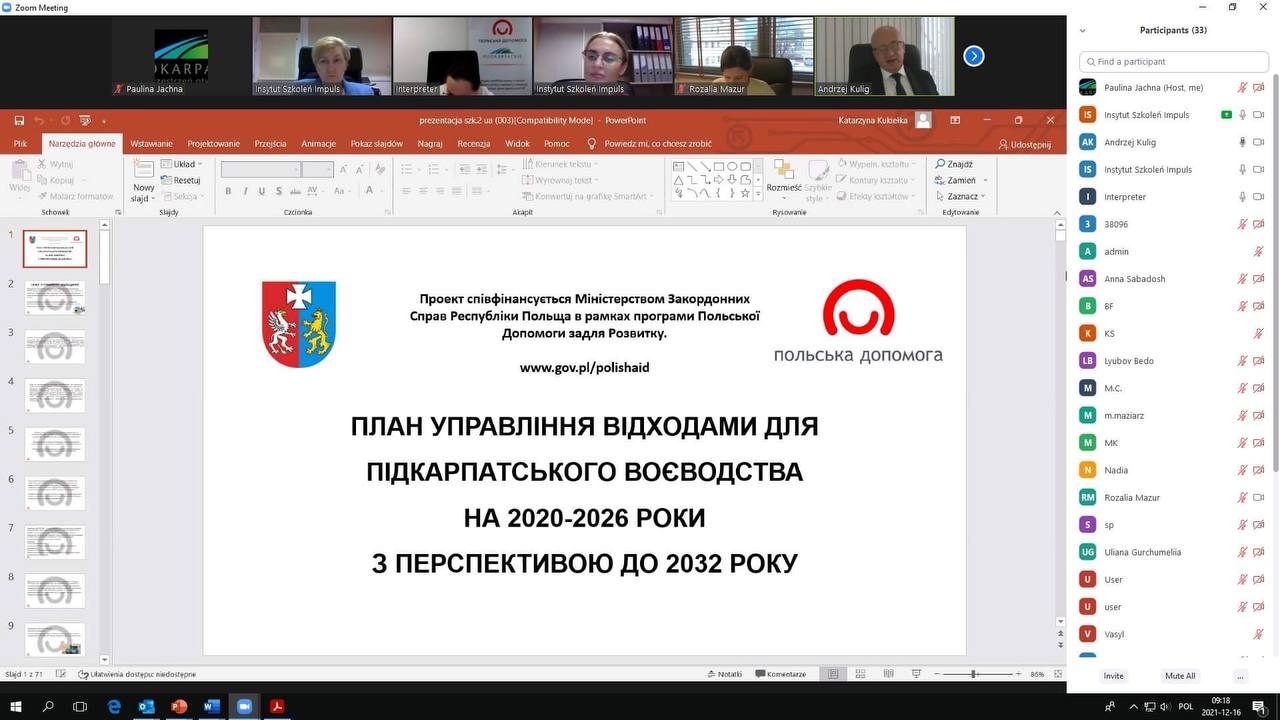Click the save icon in PowerPoint title bar
The image size is (1280, 720).
click(19, 120)
